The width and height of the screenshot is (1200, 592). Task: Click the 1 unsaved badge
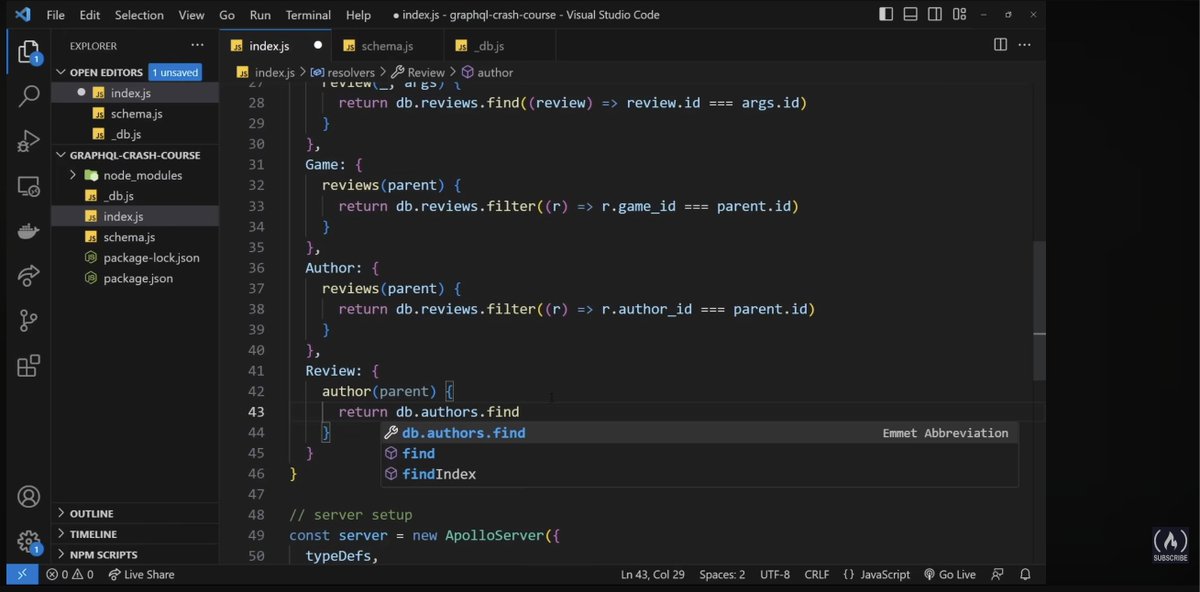pyautogui.click(x=176, y=72)
